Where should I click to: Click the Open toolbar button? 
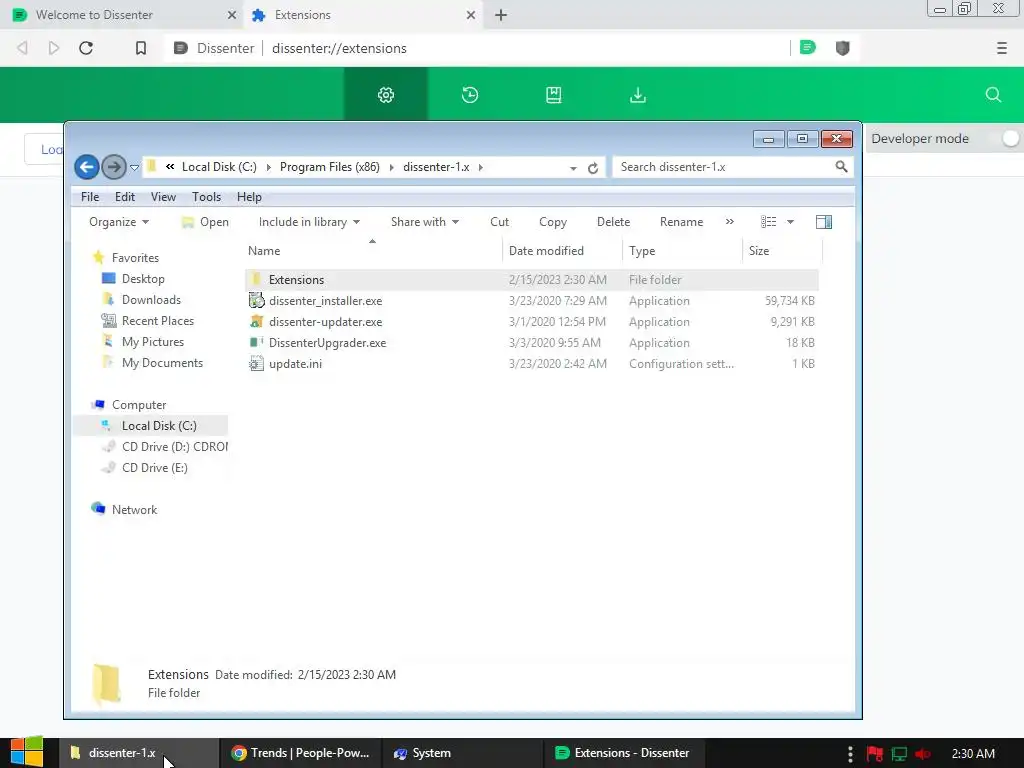click(x=205, y=222)
